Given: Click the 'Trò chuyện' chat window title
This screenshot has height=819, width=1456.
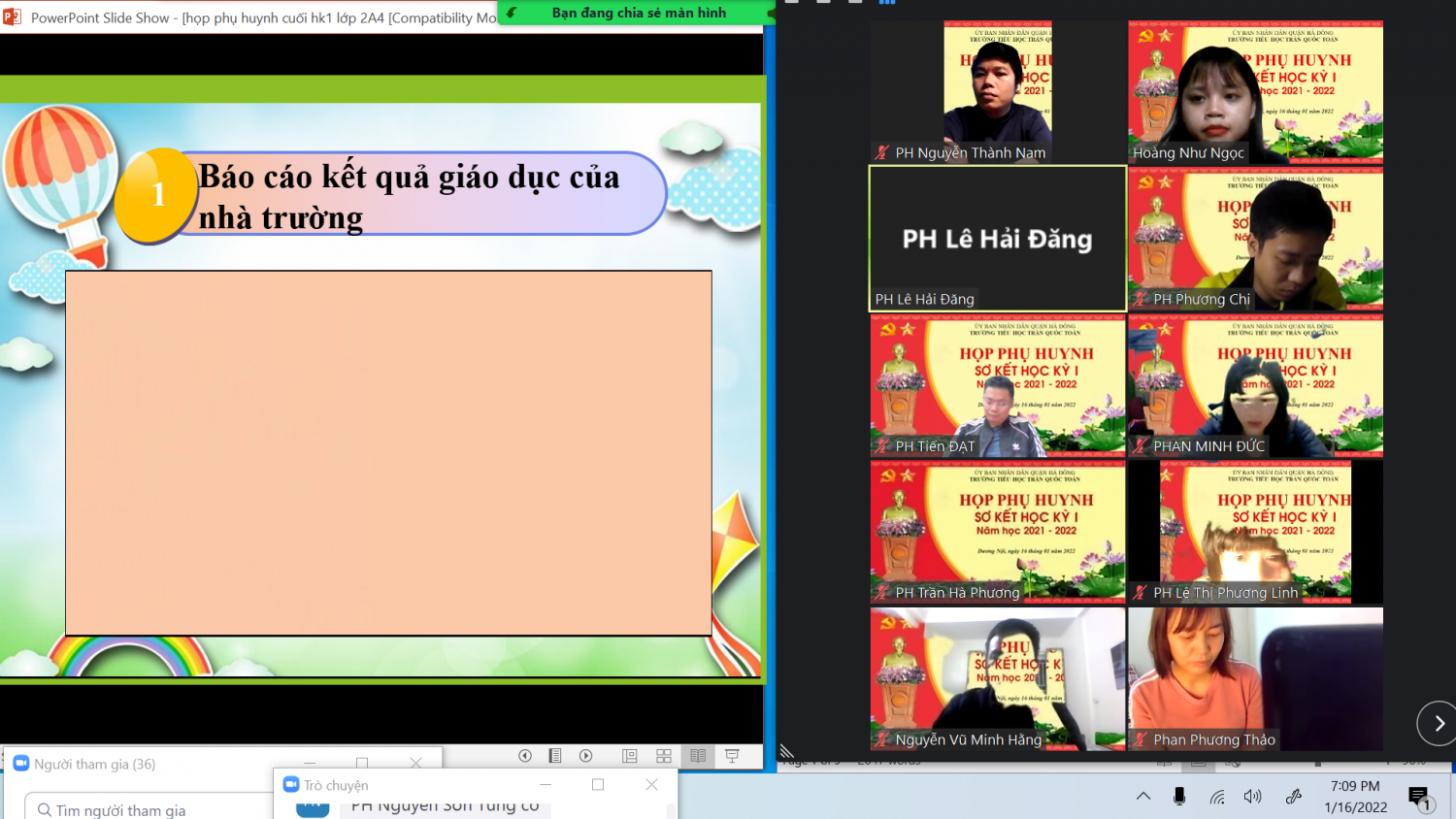Looking at the screenshot, I should [x=336, y=785].
